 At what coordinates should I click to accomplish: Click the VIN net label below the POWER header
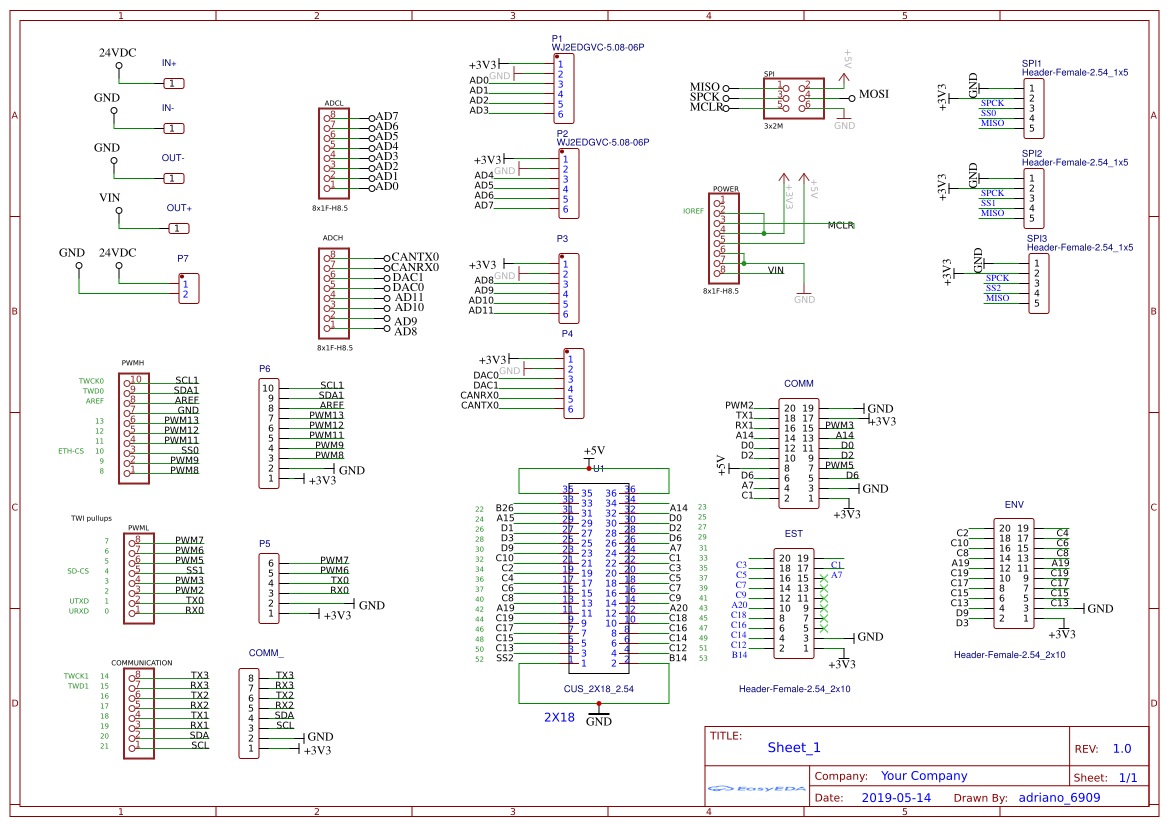coord(777,269)
